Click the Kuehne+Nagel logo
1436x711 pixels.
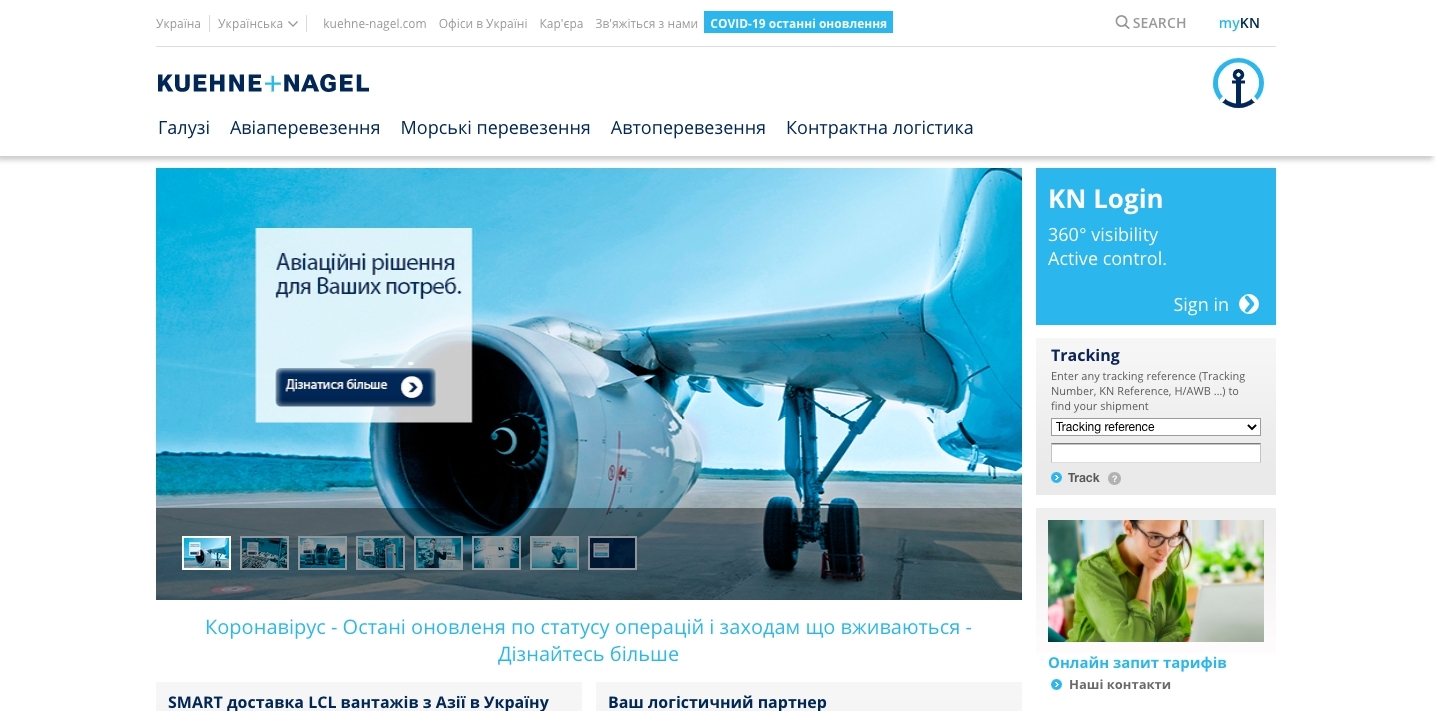(x=263, y=83)
